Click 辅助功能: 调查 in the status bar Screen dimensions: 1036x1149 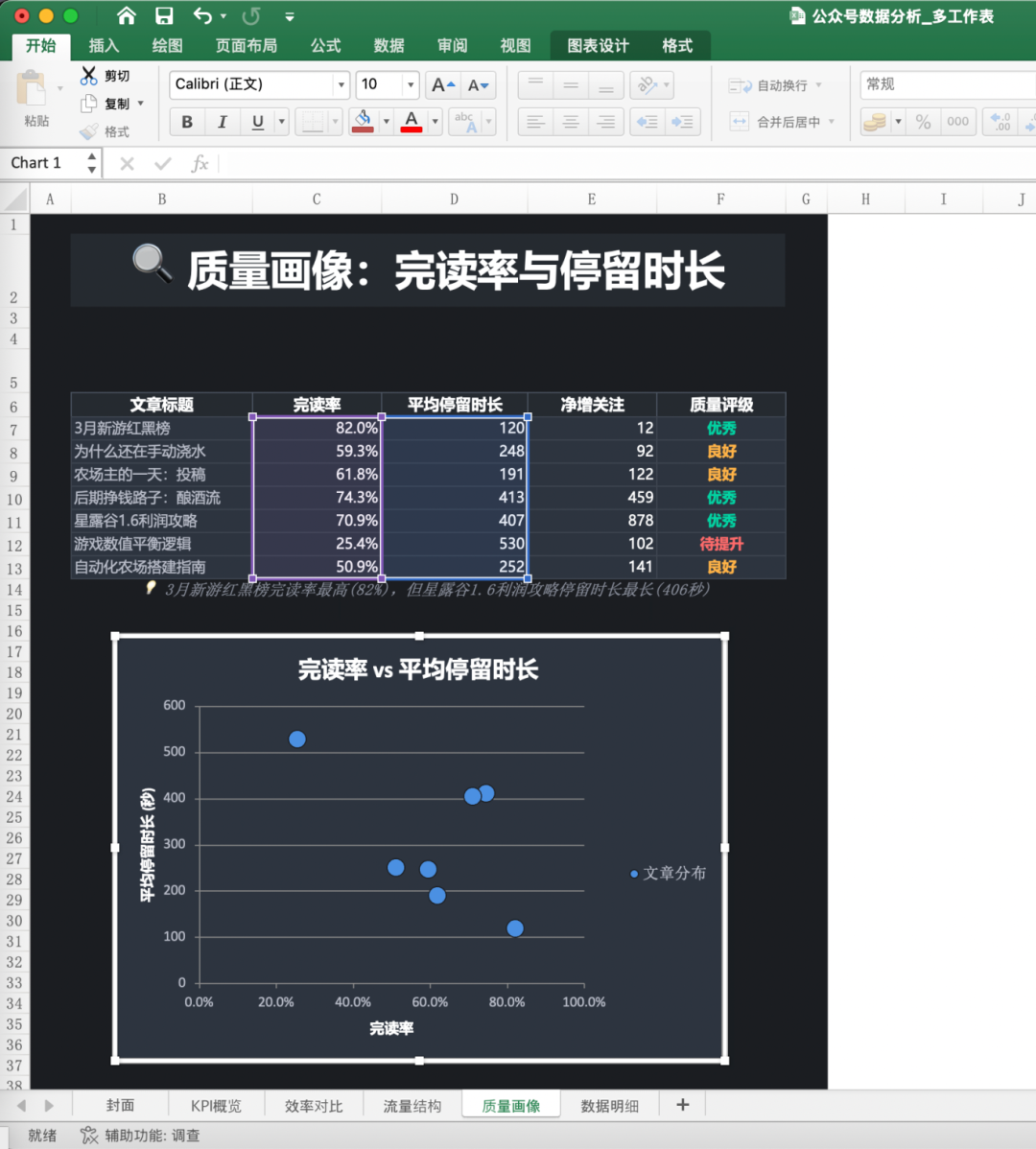coord(140,1135)
